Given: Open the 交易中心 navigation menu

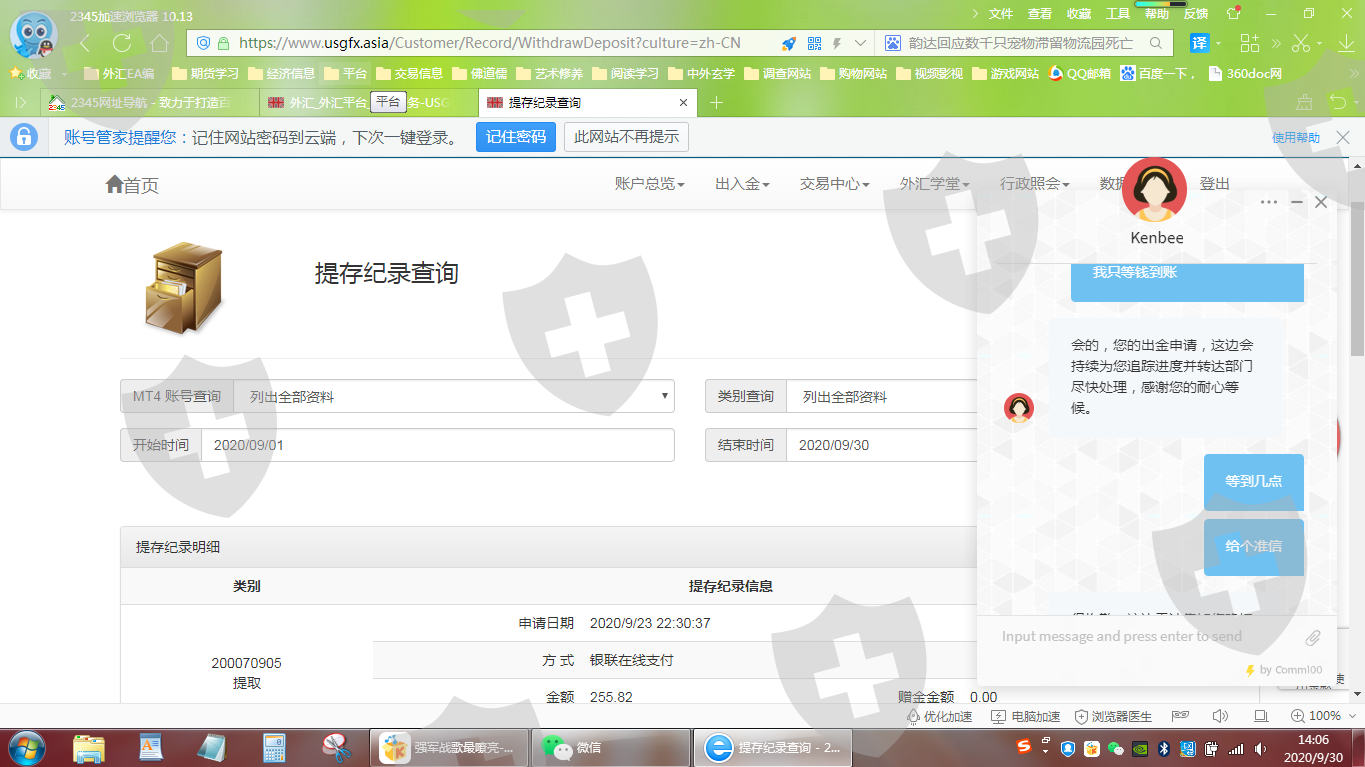Looking at the screenshot, I should click(x=834, y=184).
